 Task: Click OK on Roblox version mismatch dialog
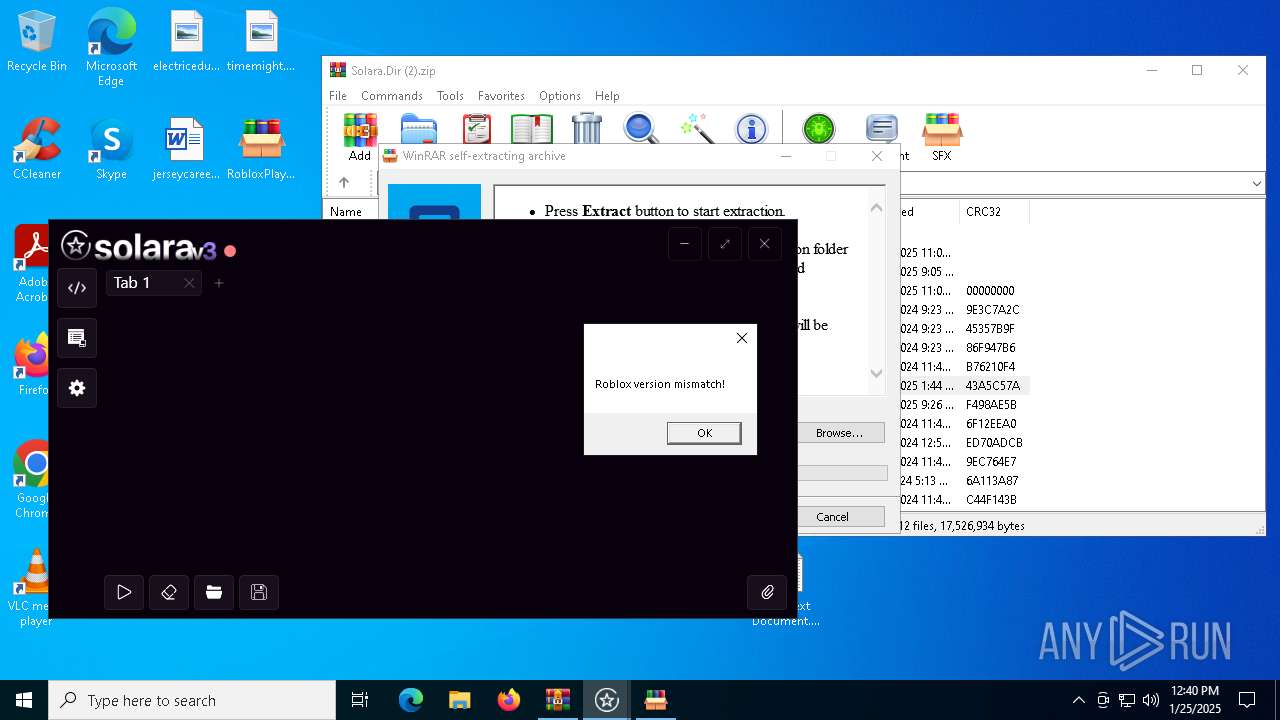point(704,433)
